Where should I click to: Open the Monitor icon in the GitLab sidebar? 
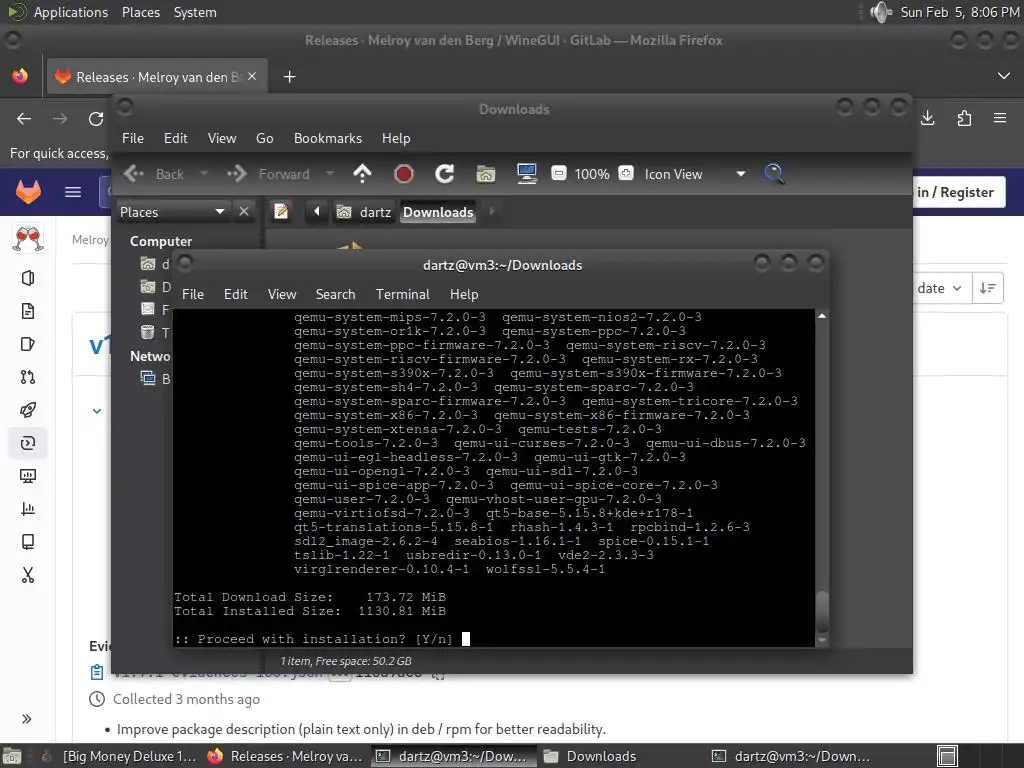pyautogui.click(x=27, y=476)
